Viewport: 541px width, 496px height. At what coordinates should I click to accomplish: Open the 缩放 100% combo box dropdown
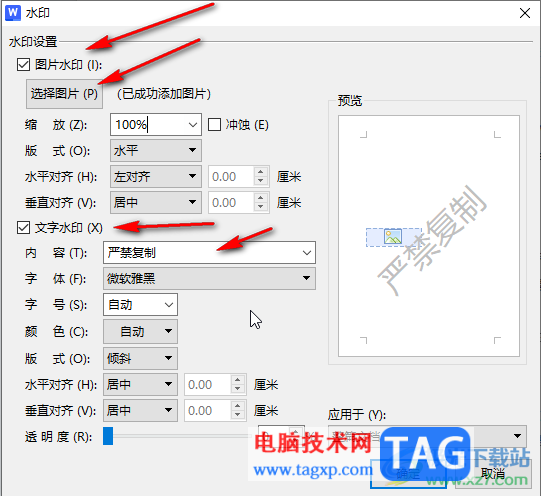tap(193, 125)
